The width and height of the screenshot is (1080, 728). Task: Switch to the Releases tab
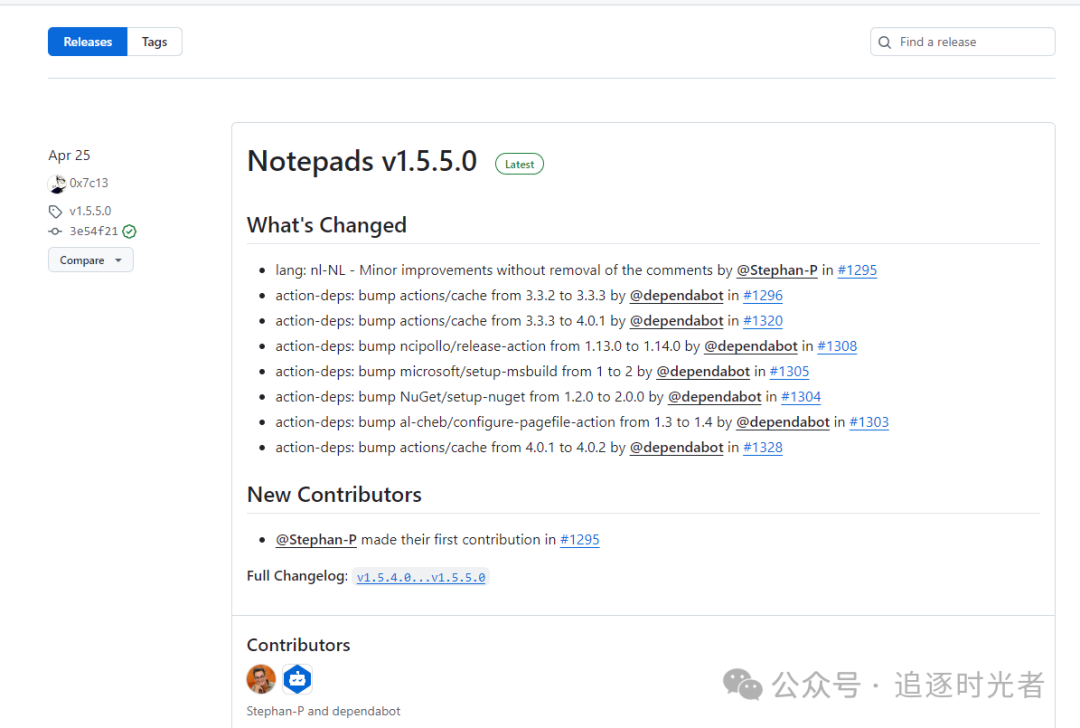coord(87,42)
